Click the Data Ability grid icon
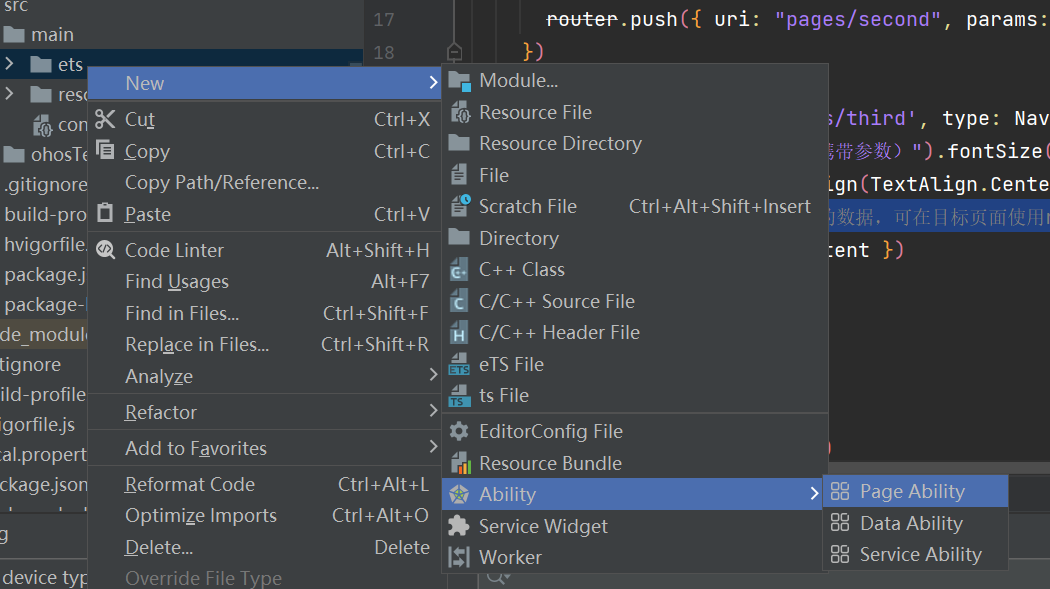1050x589 pixels. (x=840, y=523)
